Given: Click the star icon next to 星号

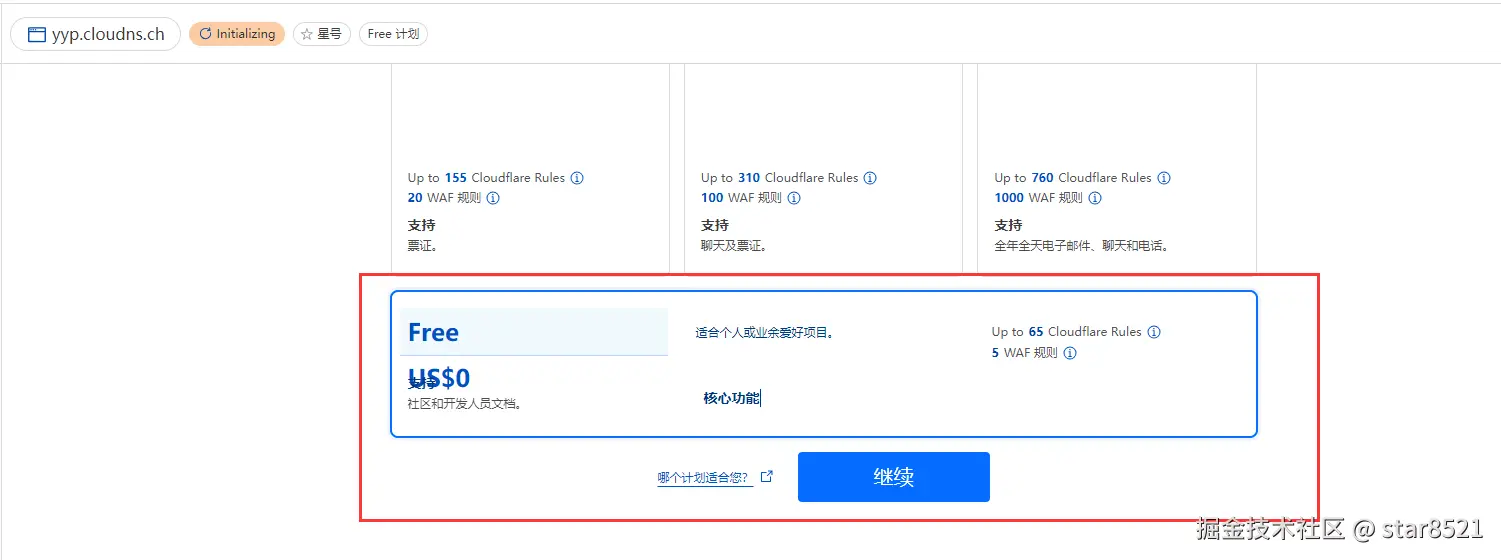Looking at the screenshot, I should pos(307,34).
